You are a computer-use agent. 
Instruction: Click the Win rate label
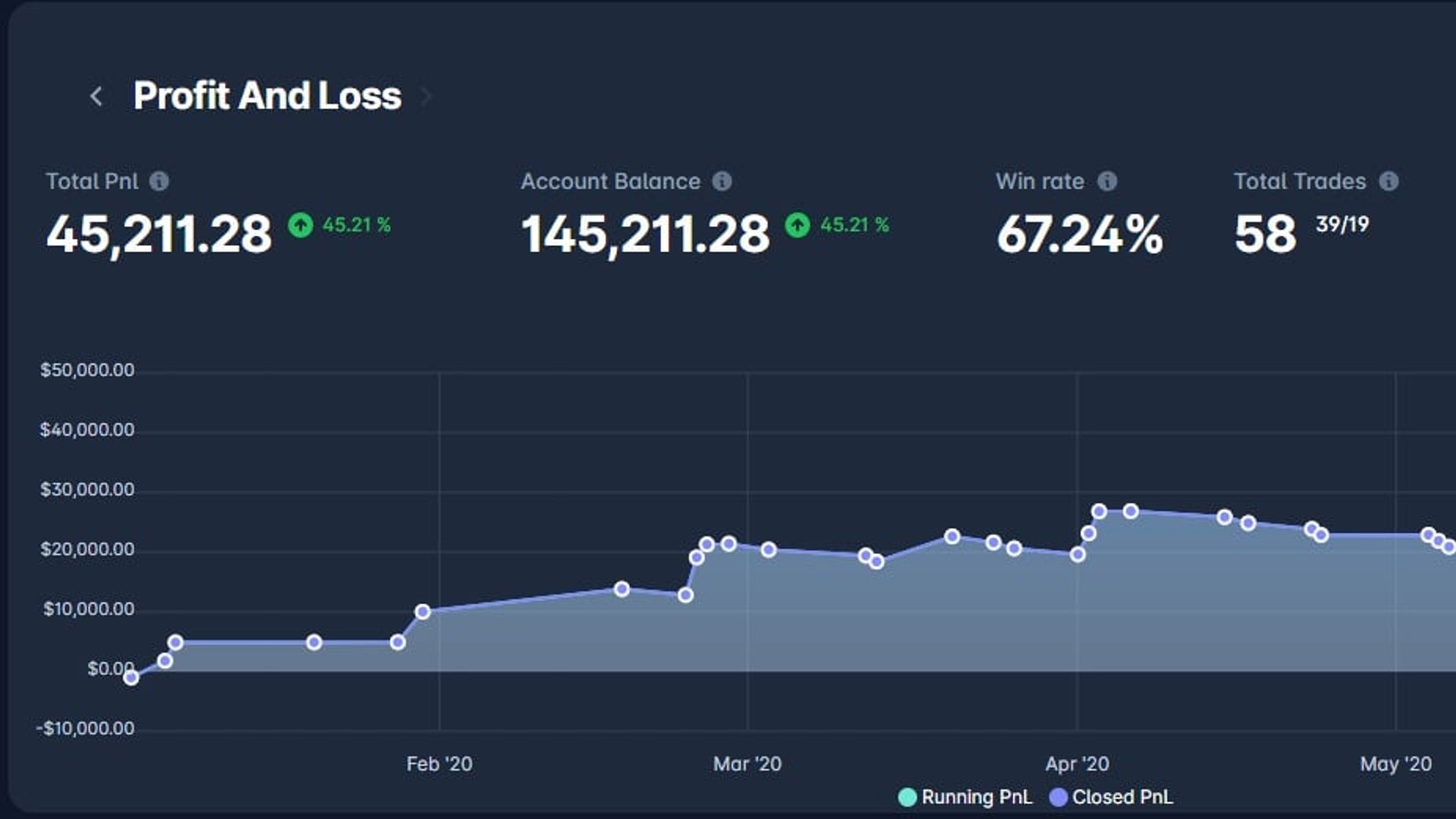[1040, 181]
